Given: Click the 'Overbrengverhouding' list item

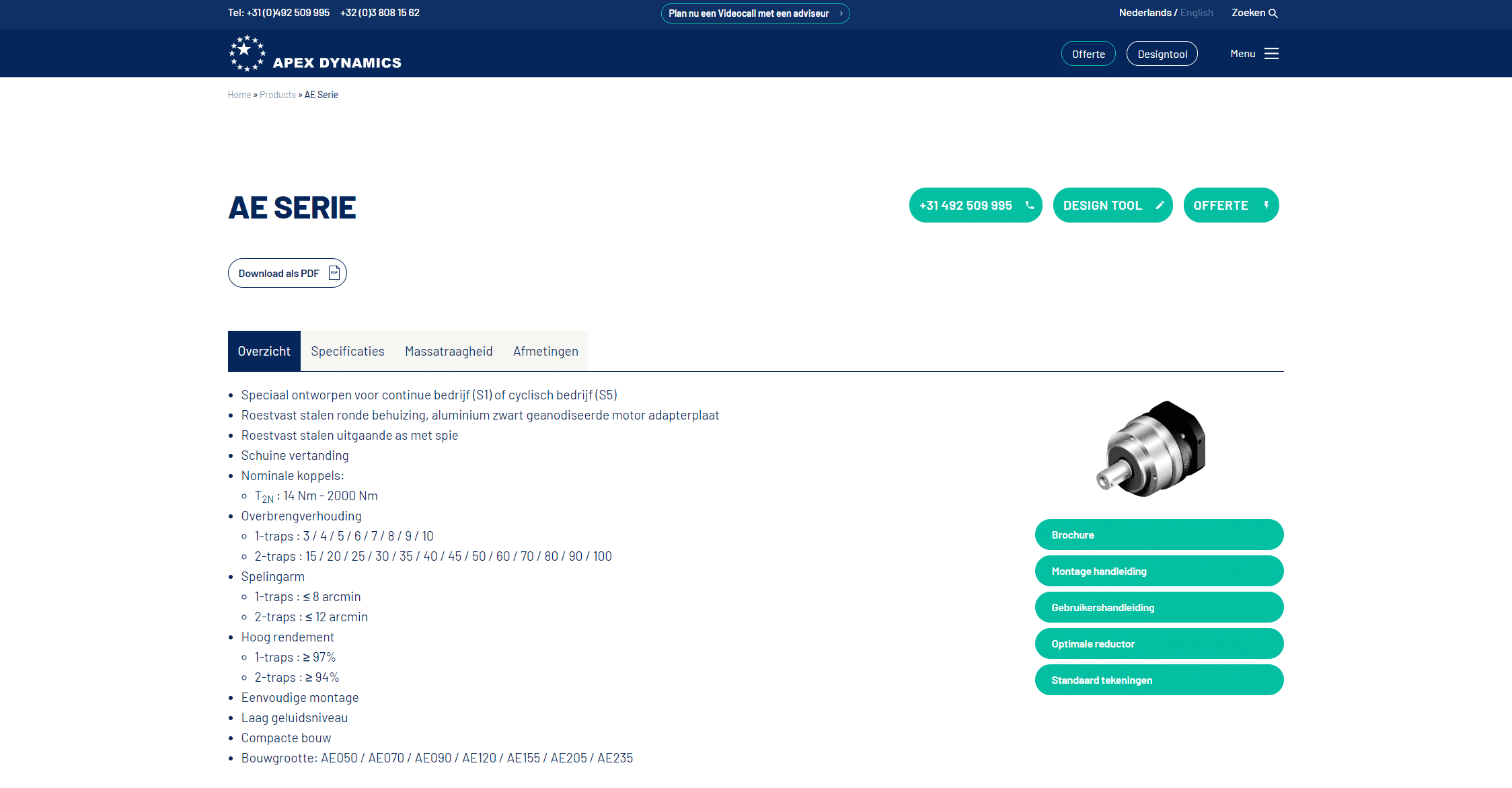Looking at the screenshot, I should click(x=301, y=516).
